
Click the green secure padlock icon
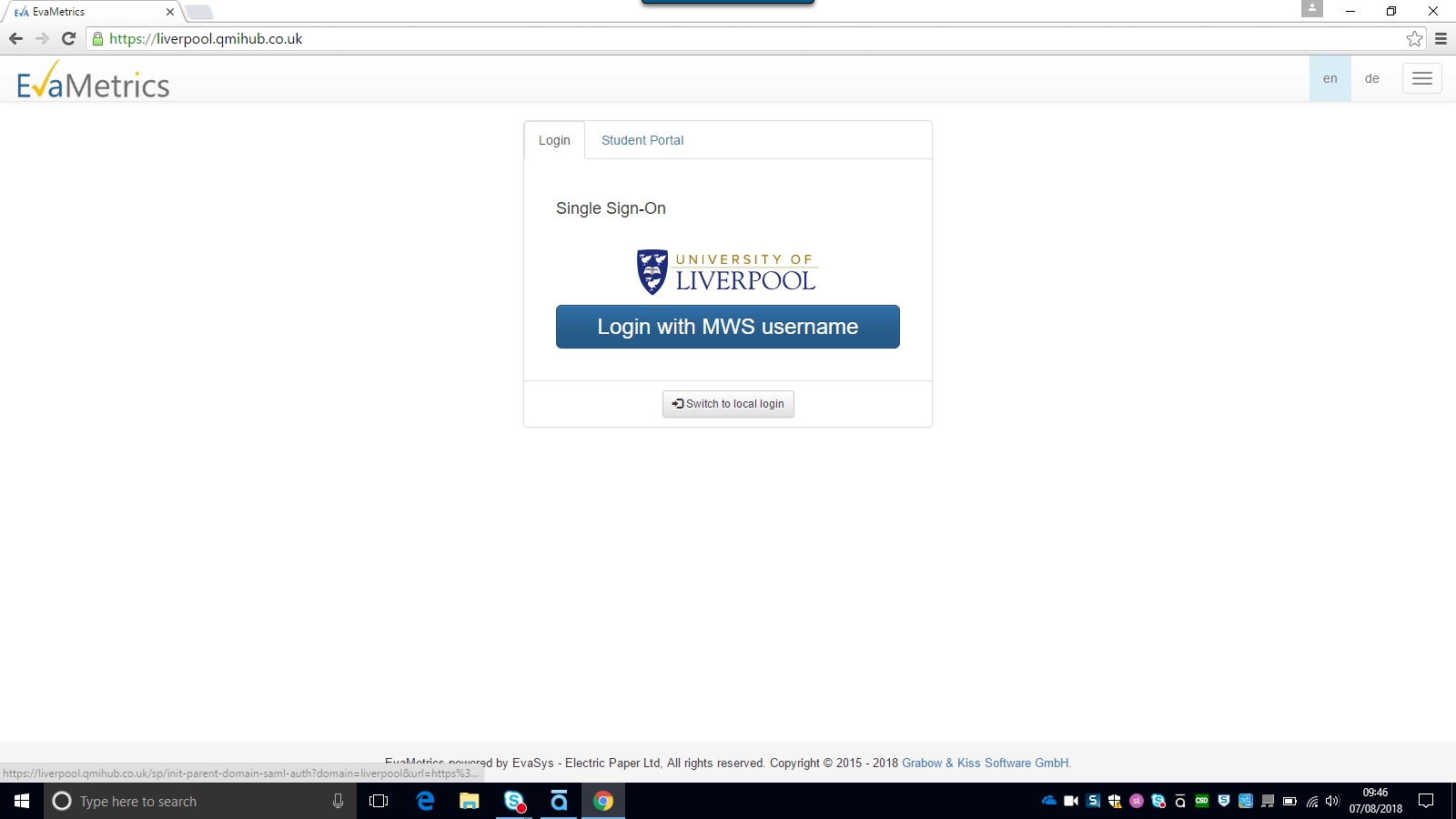98,39
